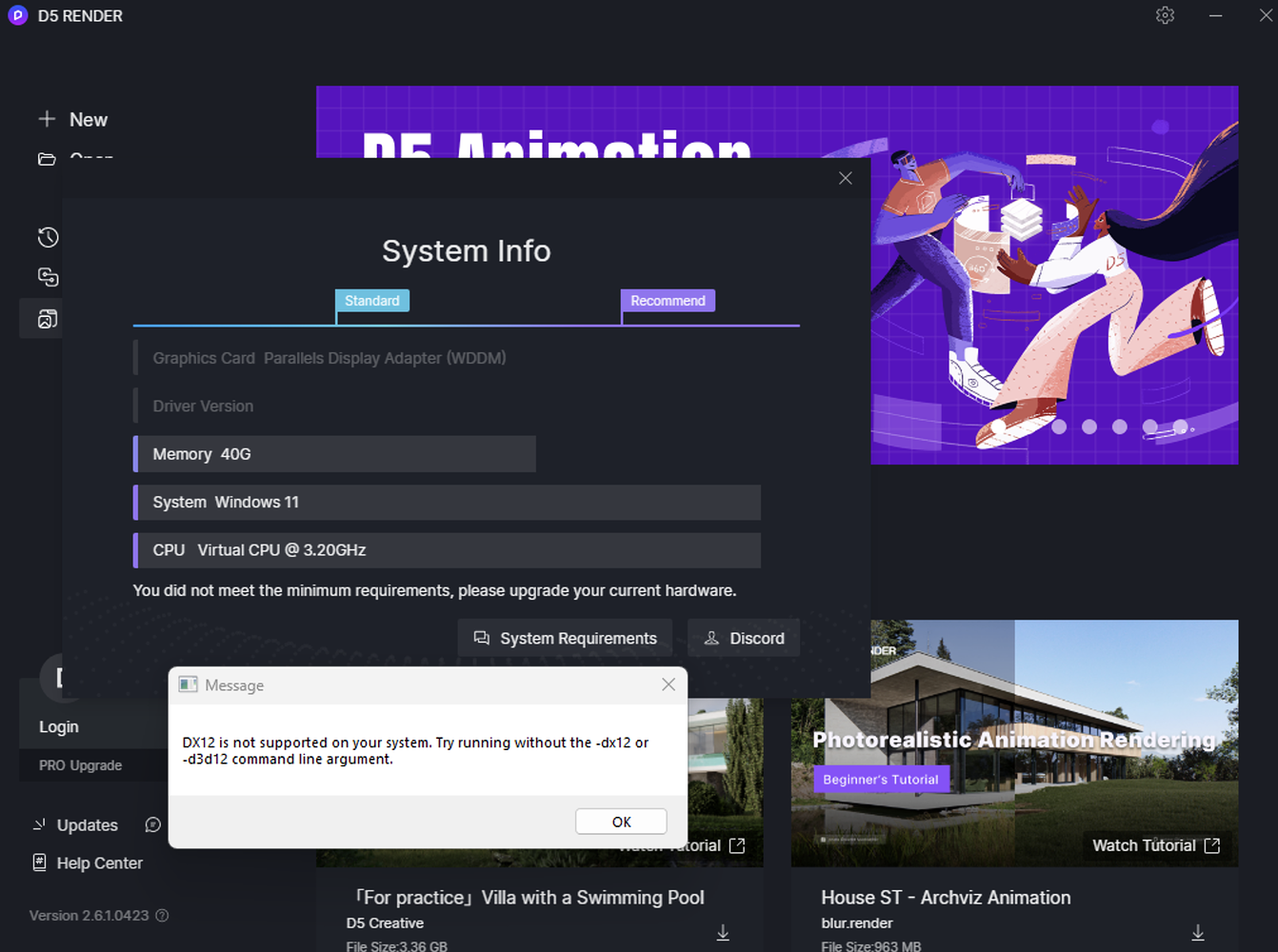Click the question mark beside the version number

[x=162, y=916]
